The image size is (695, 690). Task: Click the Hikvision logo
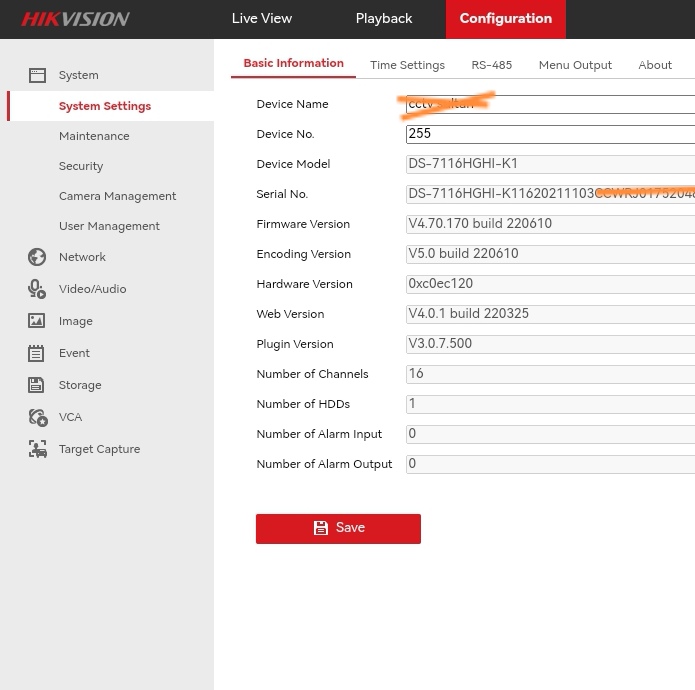pyautogui.click(x=75, y=19)
